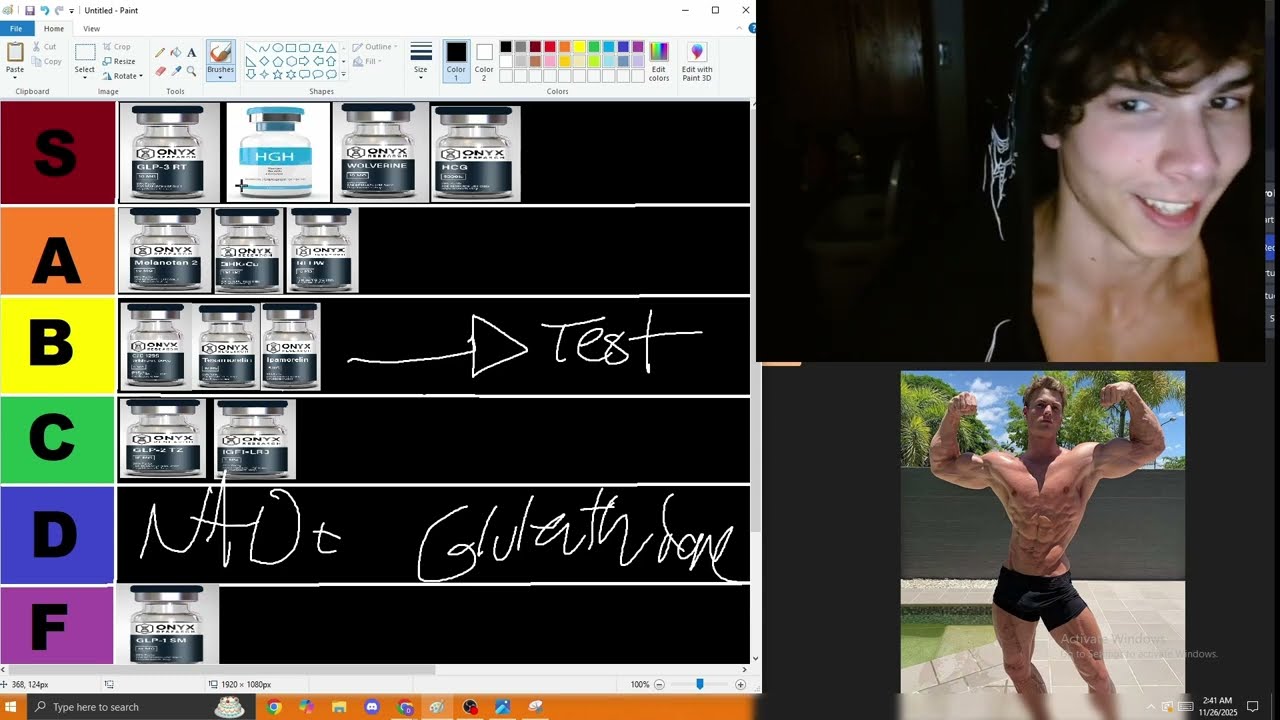The image size is (1280, 720).
Task: Pick the black palette swatch
Action: tap(506, 47)
